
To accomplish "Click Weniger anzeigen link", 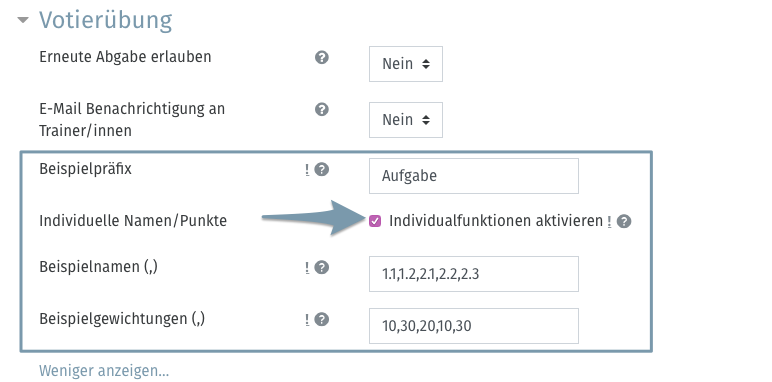I will pyautogui.click(x=104, y=371).
